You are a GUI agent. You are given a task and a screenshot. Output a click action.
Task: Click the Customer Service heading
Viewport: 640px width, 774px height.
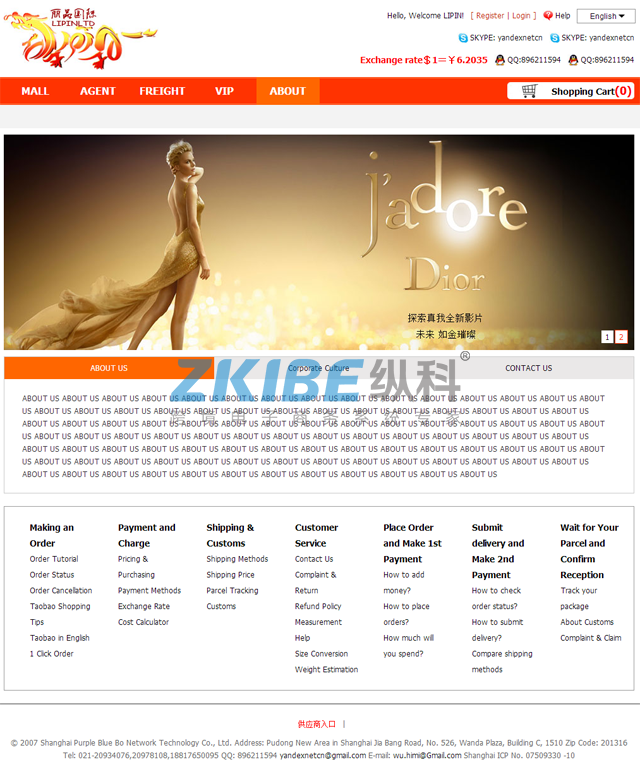(316, 536)
